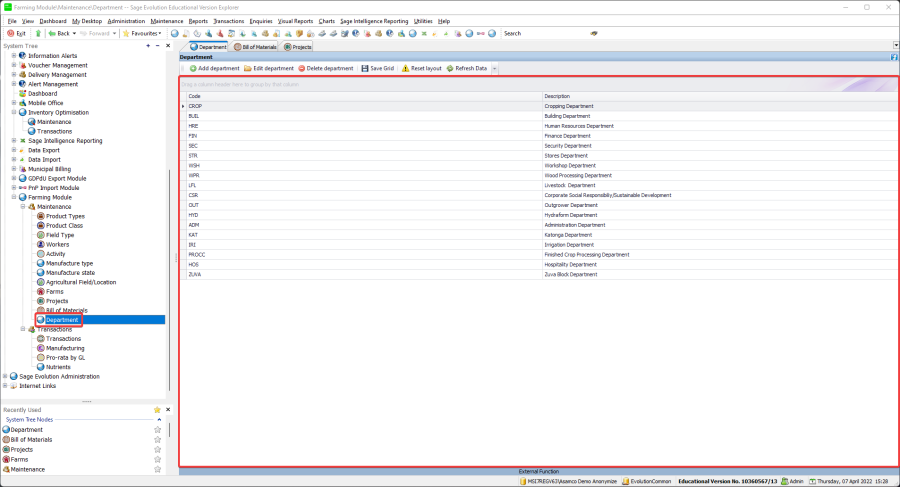Switch to the Bill of Materials tab
900x487 pixels.
pos(255,47)
